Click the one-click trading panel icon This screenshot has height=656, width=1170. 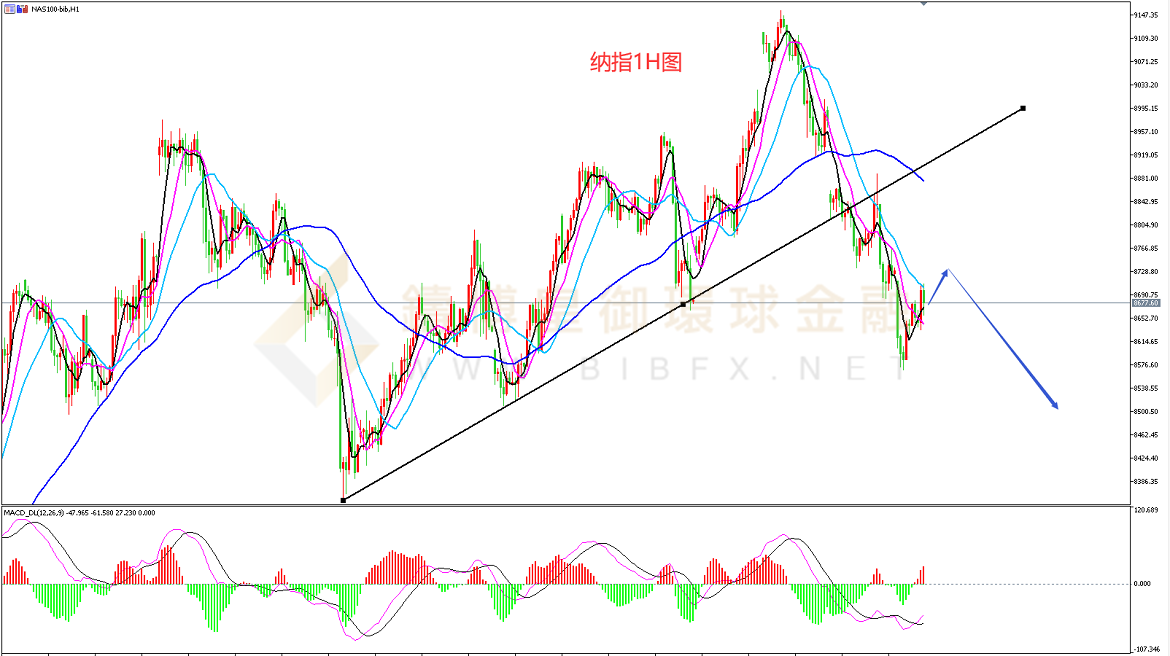coord(7,8)
